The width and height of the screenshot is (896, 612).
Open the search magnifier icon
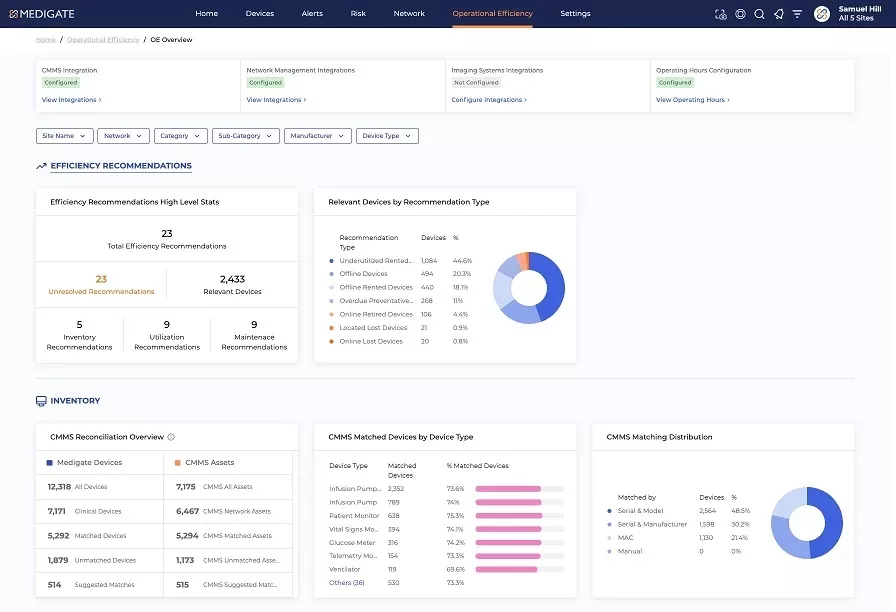(x=759, y=14)
